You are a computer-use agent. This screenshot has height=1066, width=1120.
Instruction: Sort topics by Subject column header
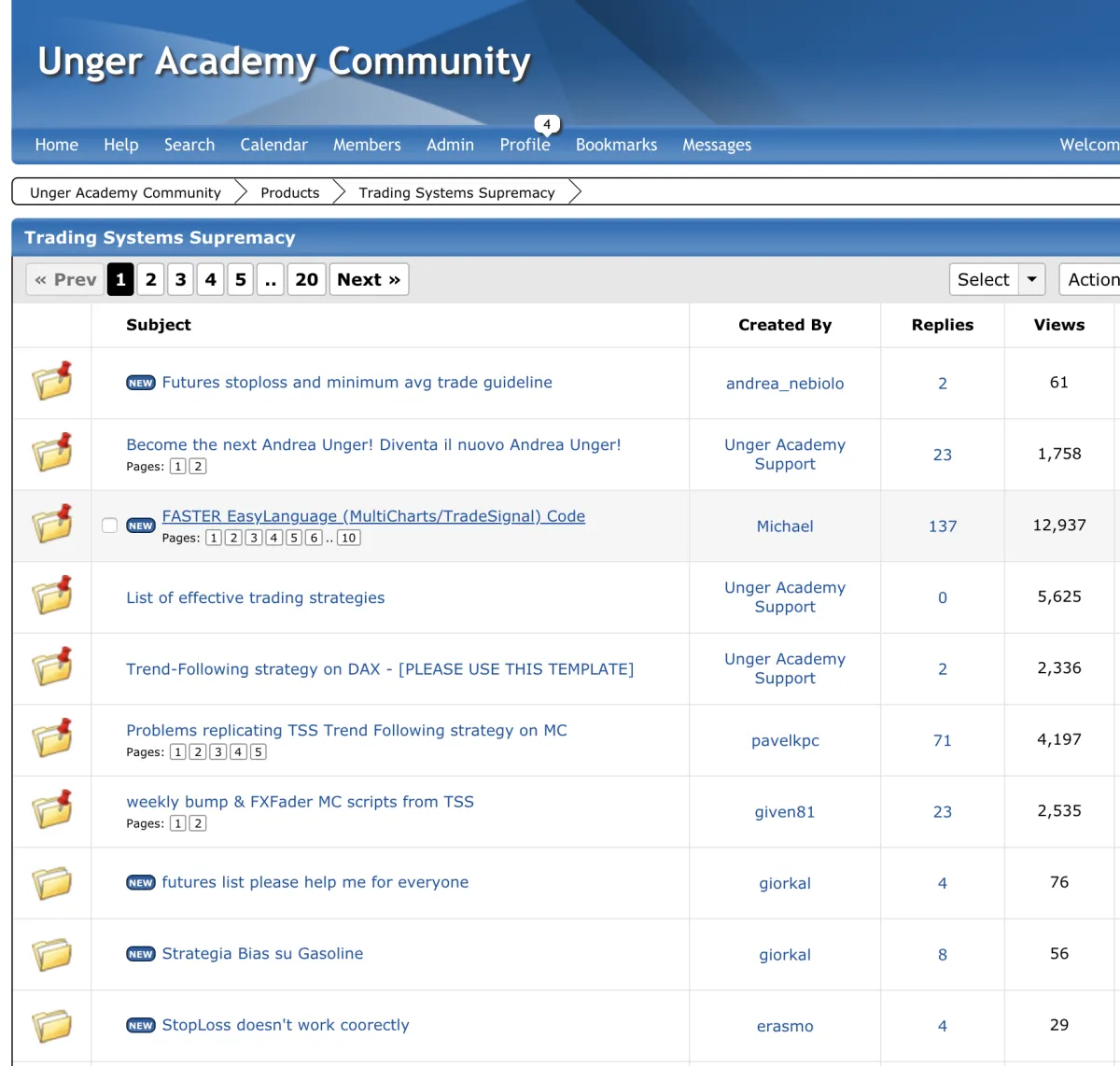tap(159, 325)
